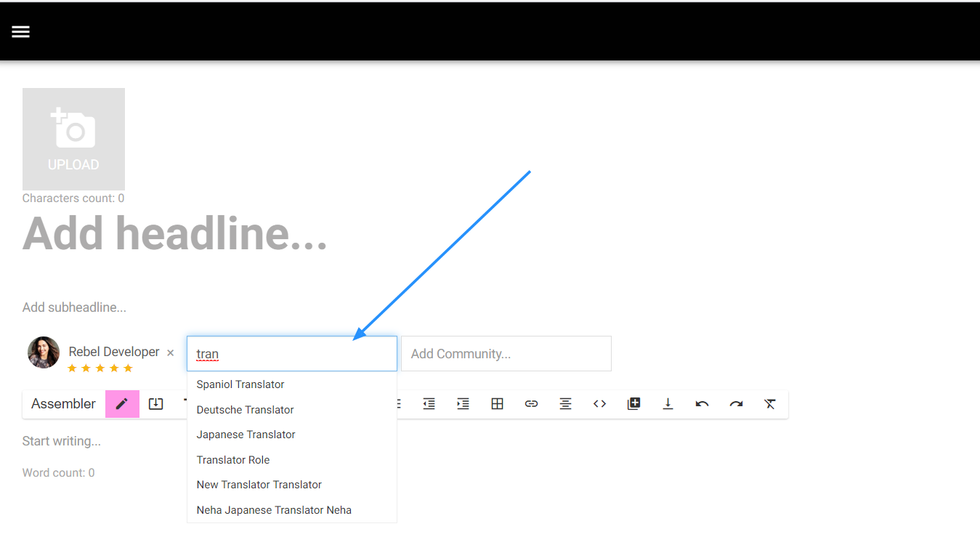Select Neha Japanese Translator Neha option
This screenshot has width=980, height=548.
click(x=274, y=510)
